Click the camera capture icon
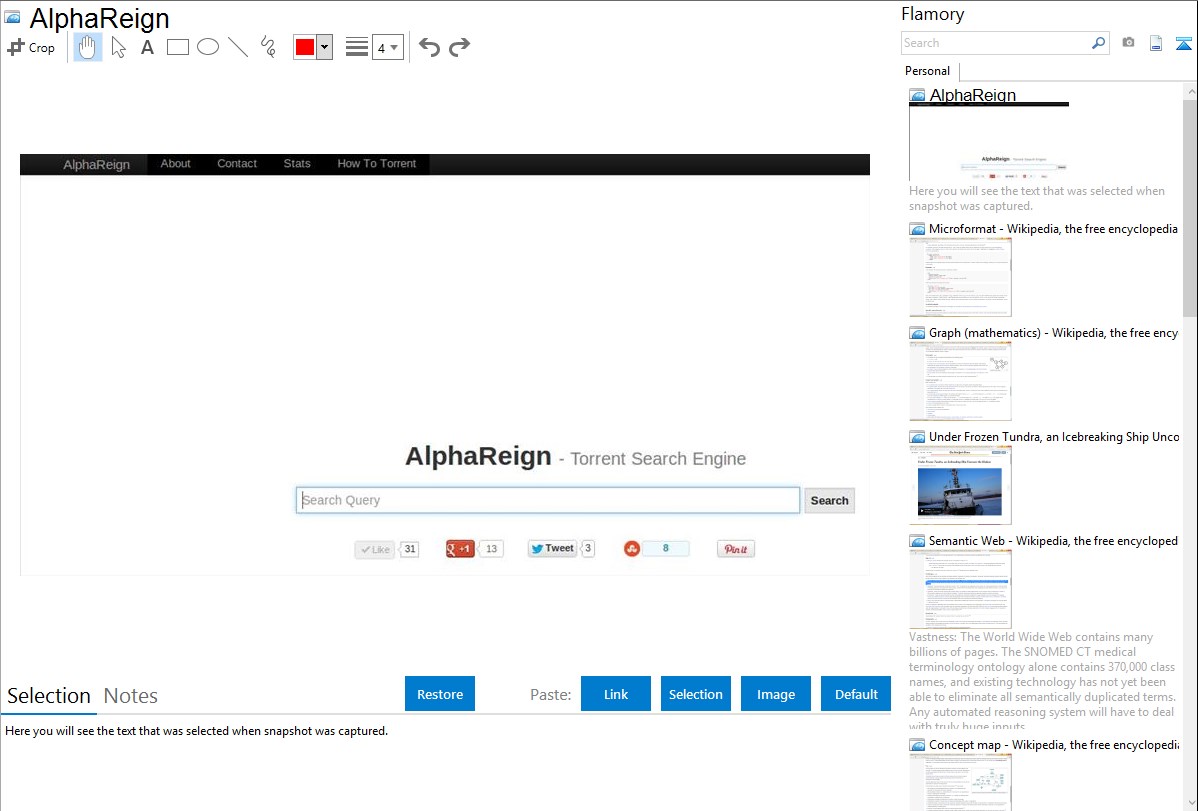This screenshot has width=1198, height=811. pos(1128,43)
